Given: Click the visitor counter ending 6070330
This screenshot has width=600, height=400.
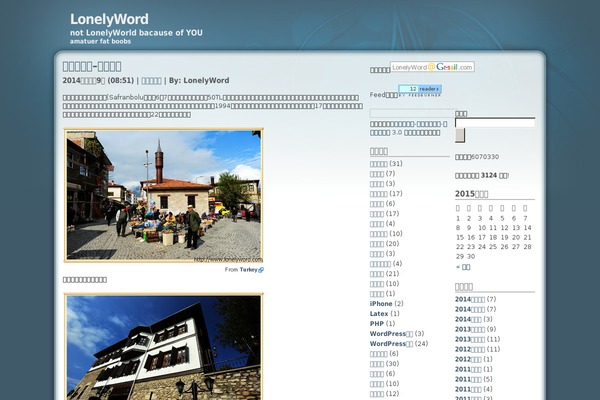Looking at the screenshot, I should click(477, 157).
